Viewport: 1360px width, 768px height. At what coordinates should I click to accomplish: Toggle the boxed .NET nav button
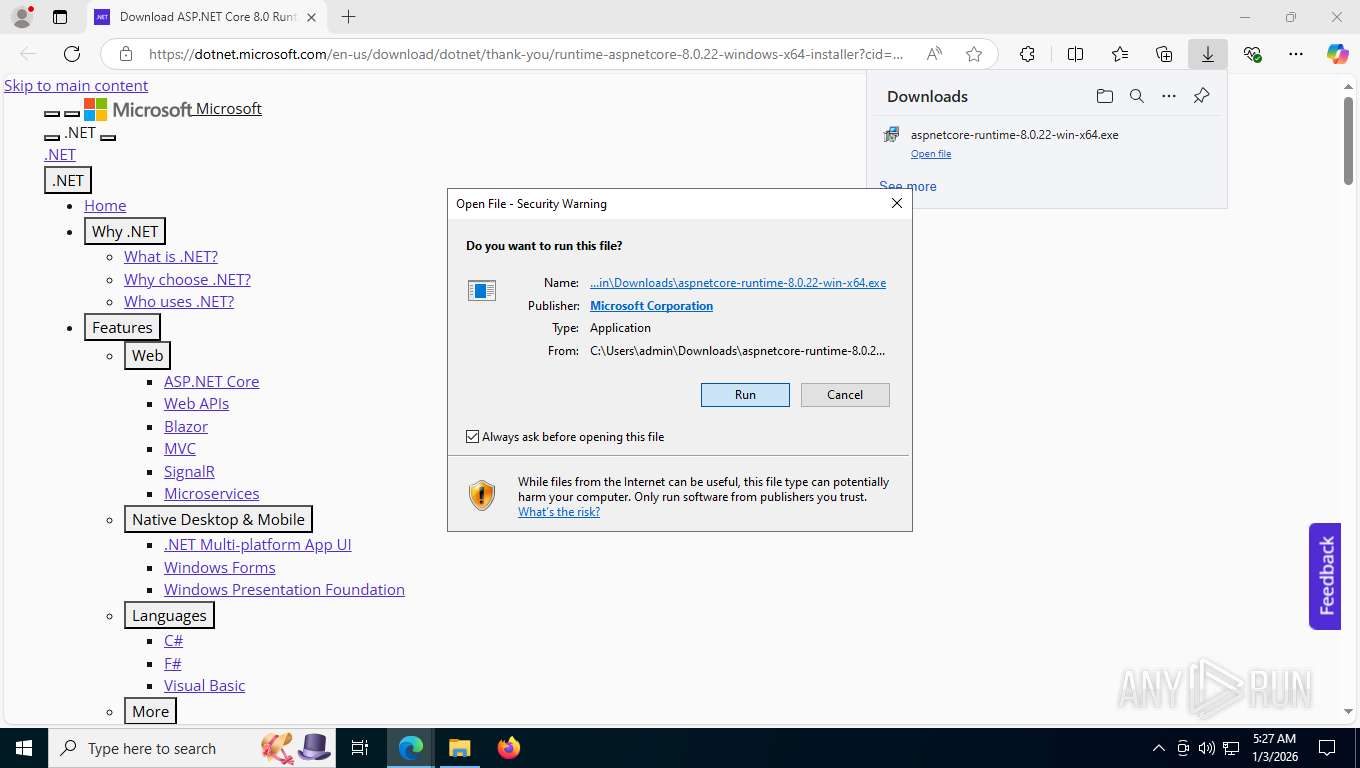[68, 180]
